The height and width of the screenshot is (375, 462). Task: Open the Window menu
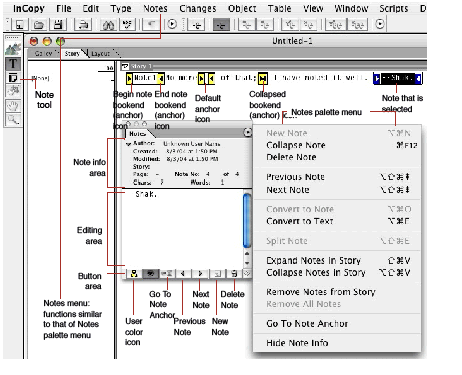tap(351, 8)
